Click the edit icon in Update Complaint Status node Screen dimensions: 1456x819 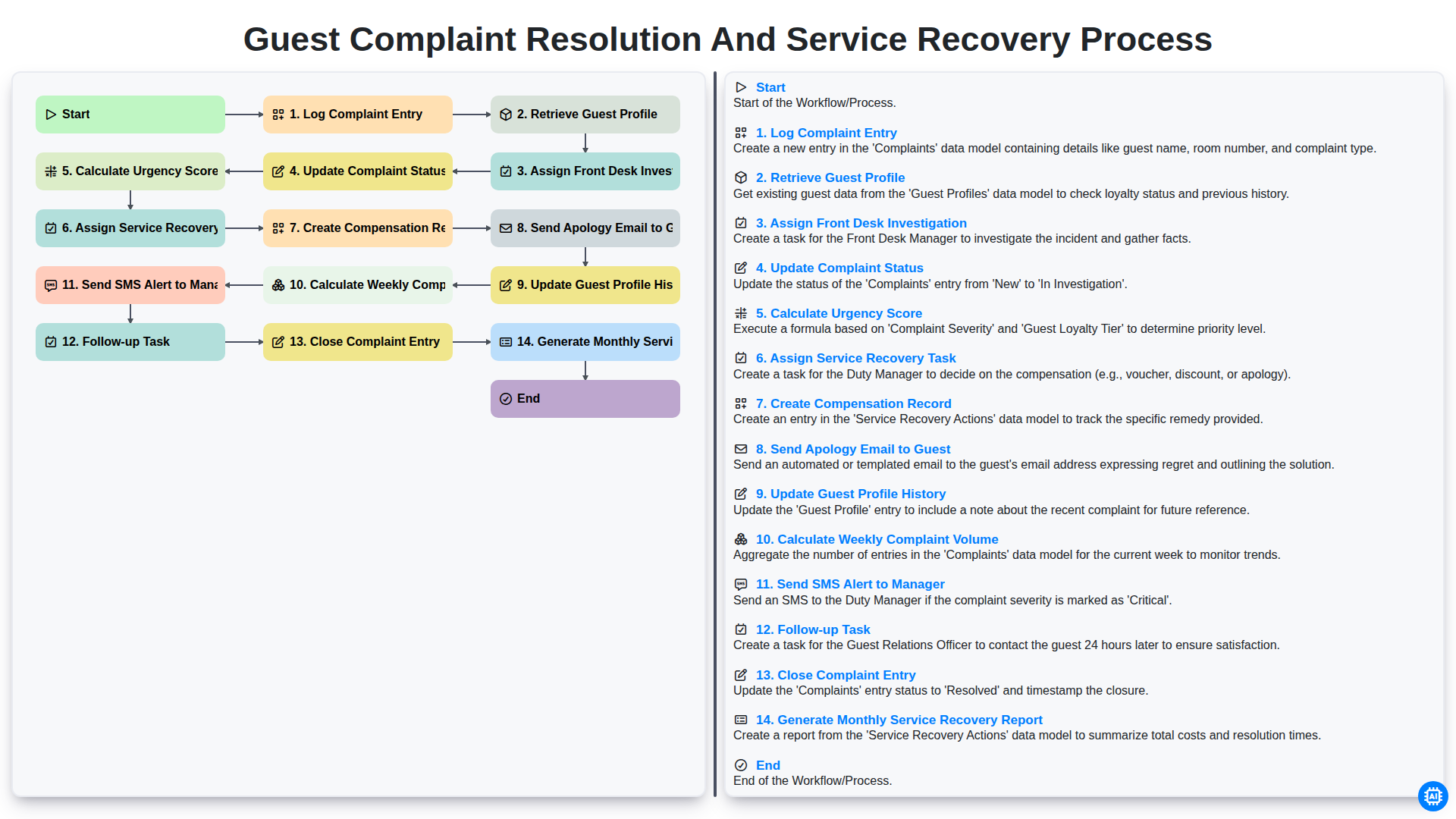coord(278,171)
